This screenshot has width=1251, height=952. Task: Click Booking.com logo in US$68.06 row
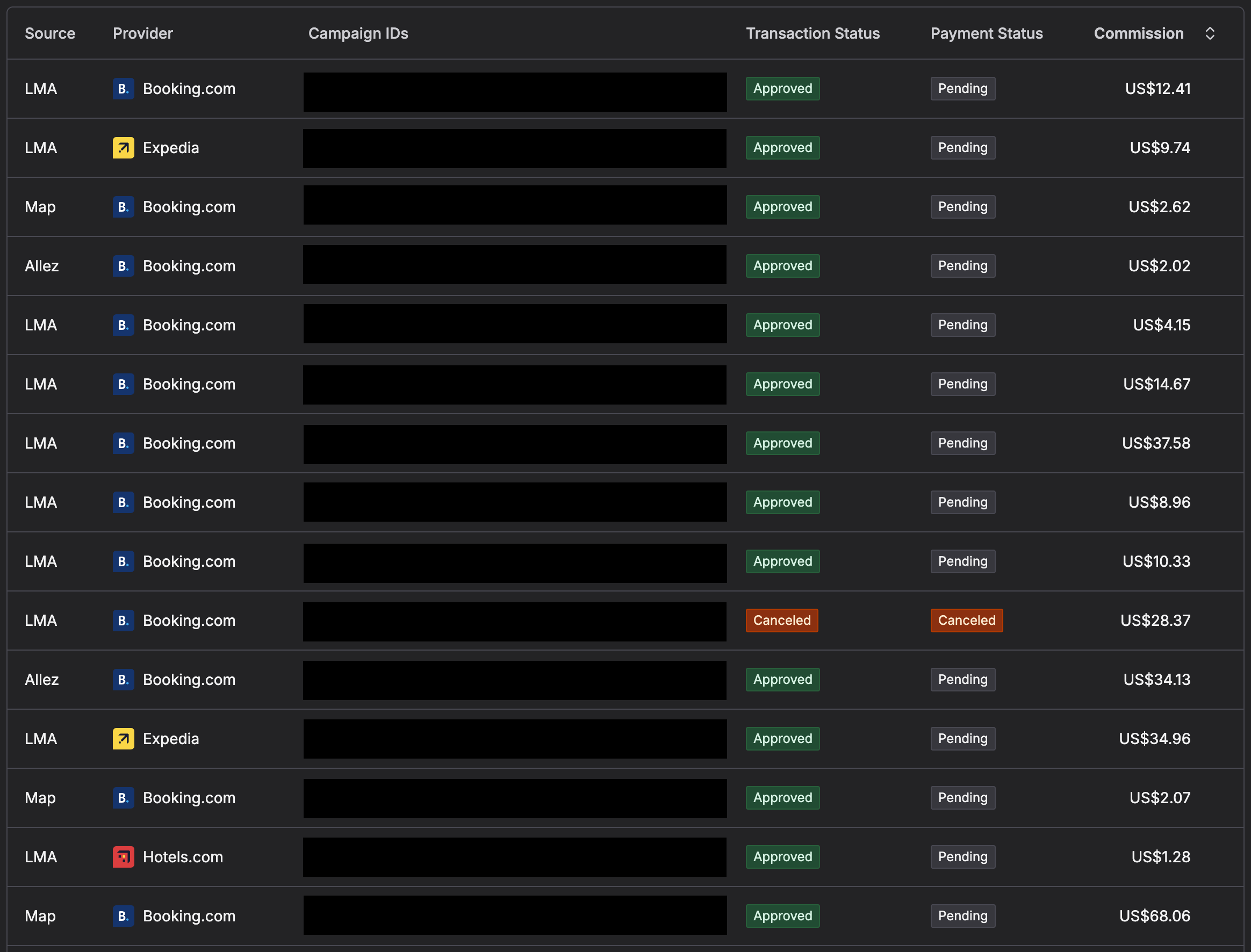[x=123, y=915]
